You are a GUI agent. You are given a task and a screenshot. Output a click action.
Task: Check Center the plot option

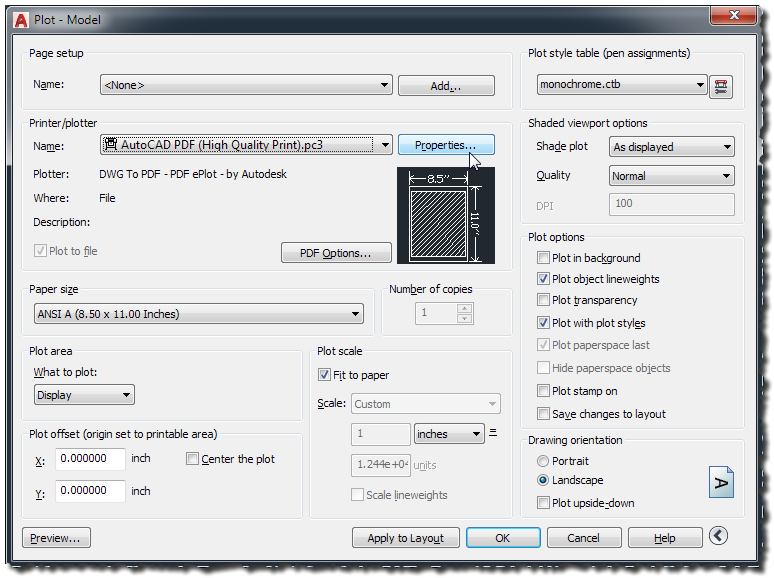coord(192,459)
